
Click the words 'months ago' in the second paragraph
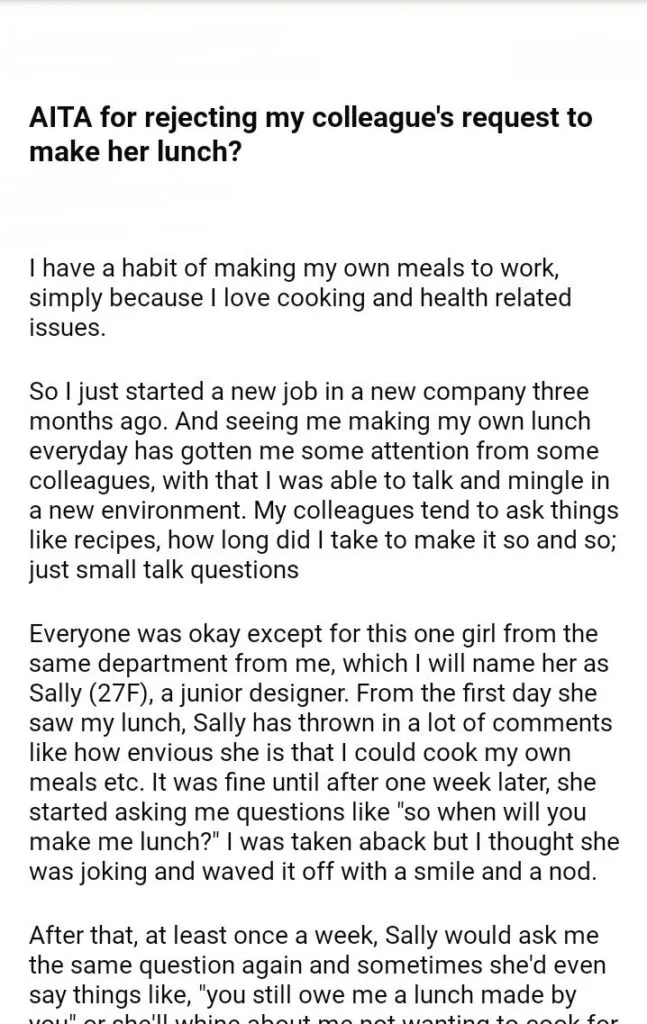(95, 421)
